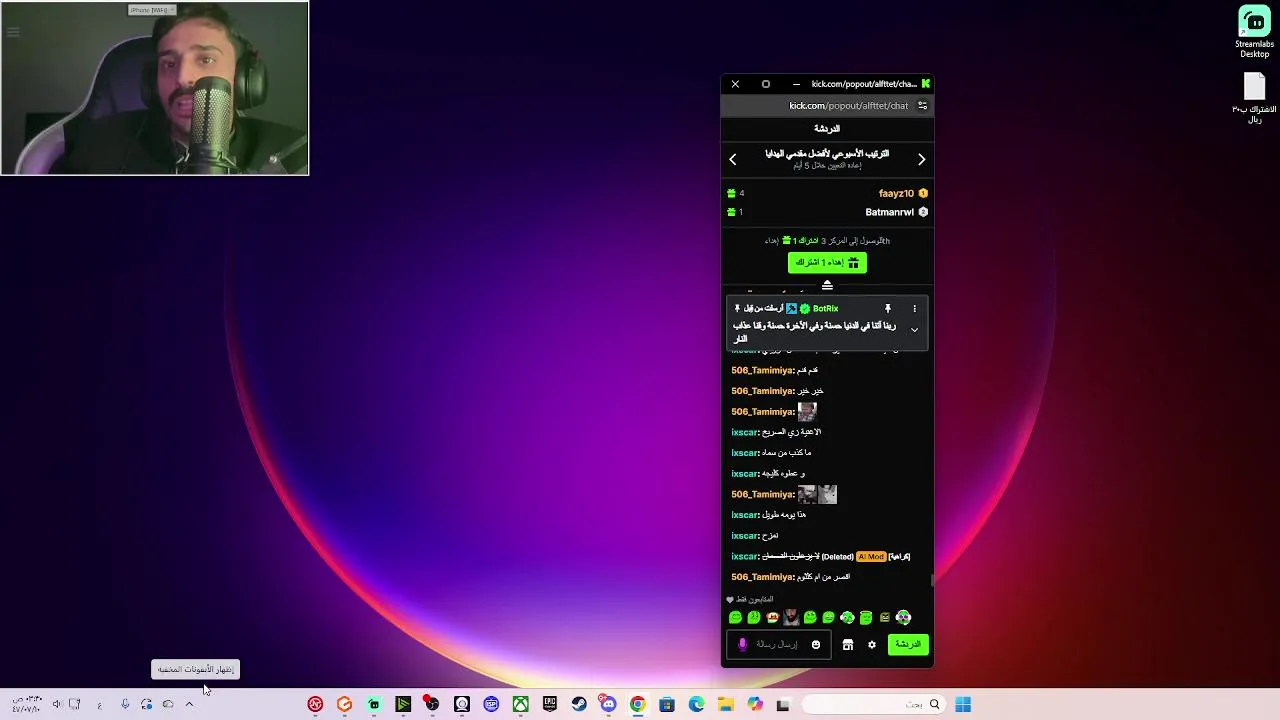
Task: Click the taskbar search box
Action: coord(873,704)
